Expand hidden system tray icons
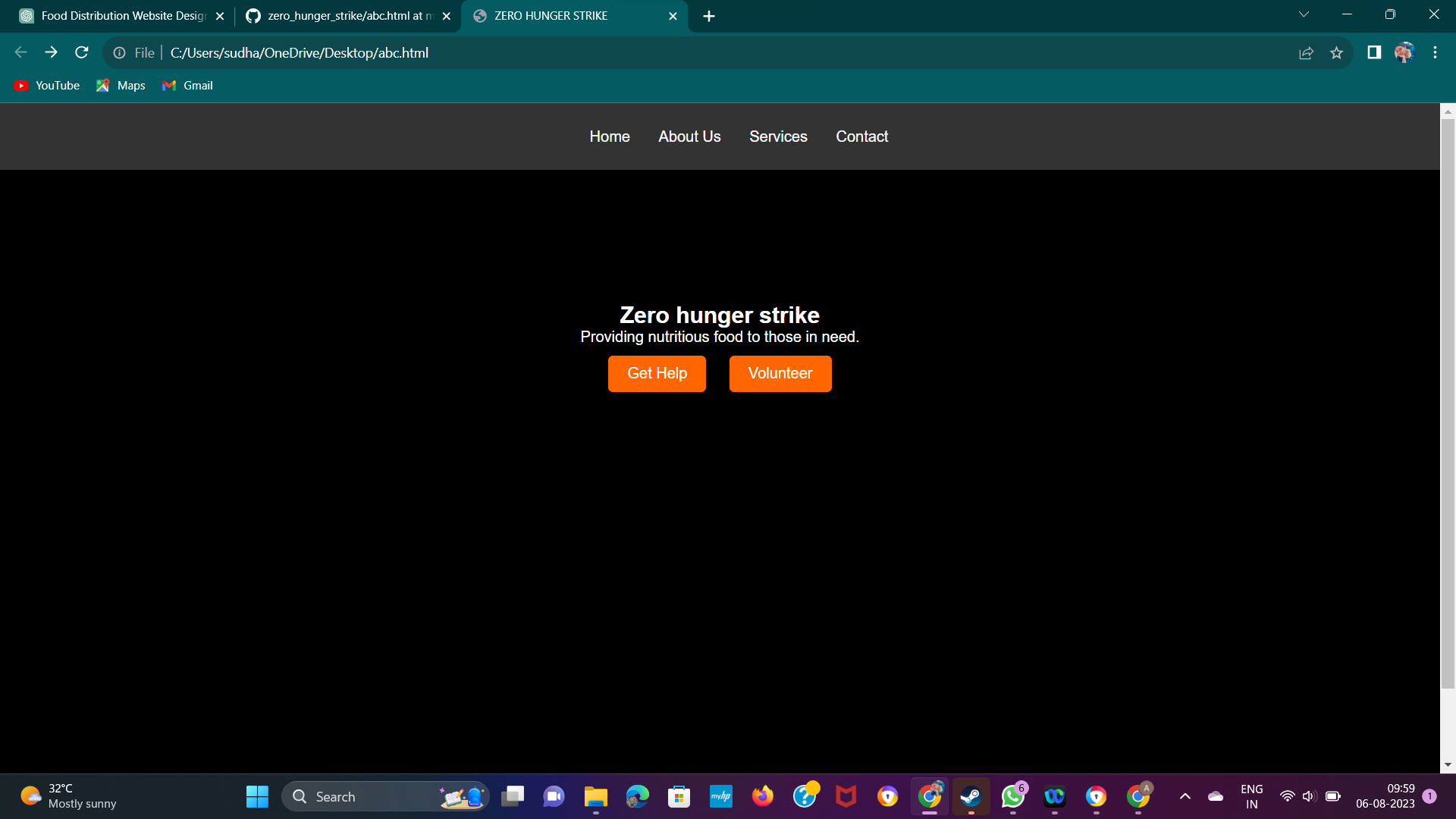 tap(1186, 796)
